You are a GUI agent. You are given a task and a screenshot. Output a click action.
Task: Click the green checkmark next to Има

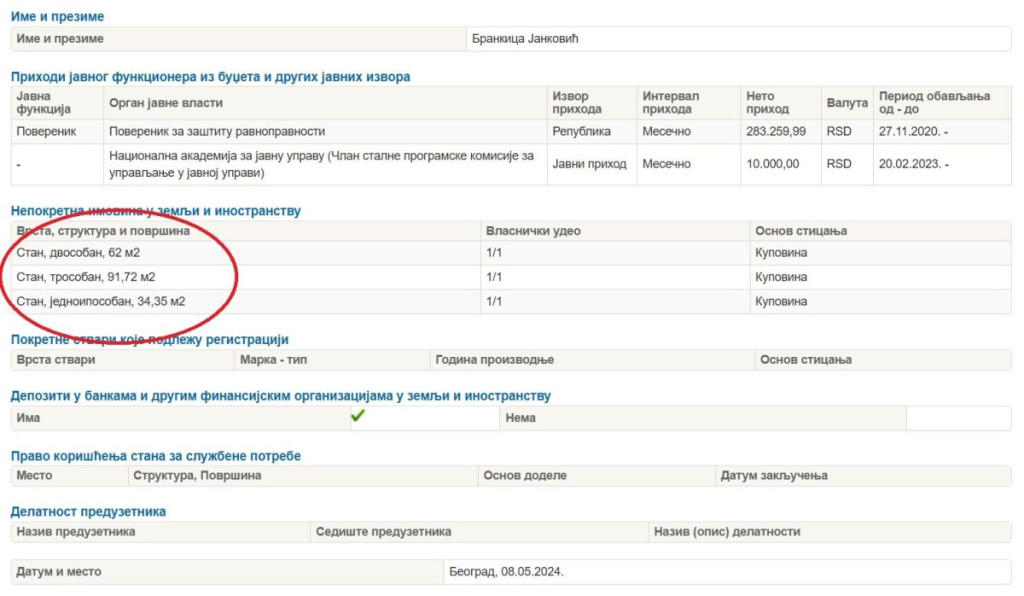[x=358, y=417]
